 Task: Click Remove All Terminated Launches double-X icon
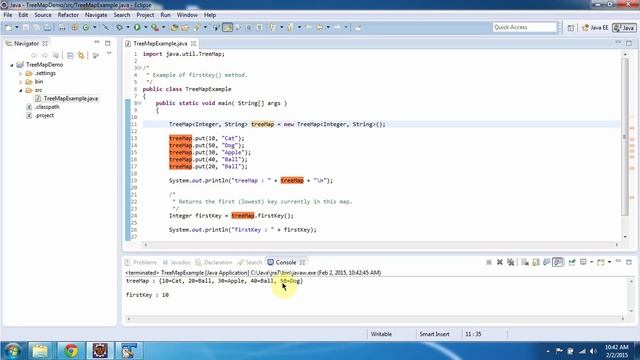(x=510, y=262)
